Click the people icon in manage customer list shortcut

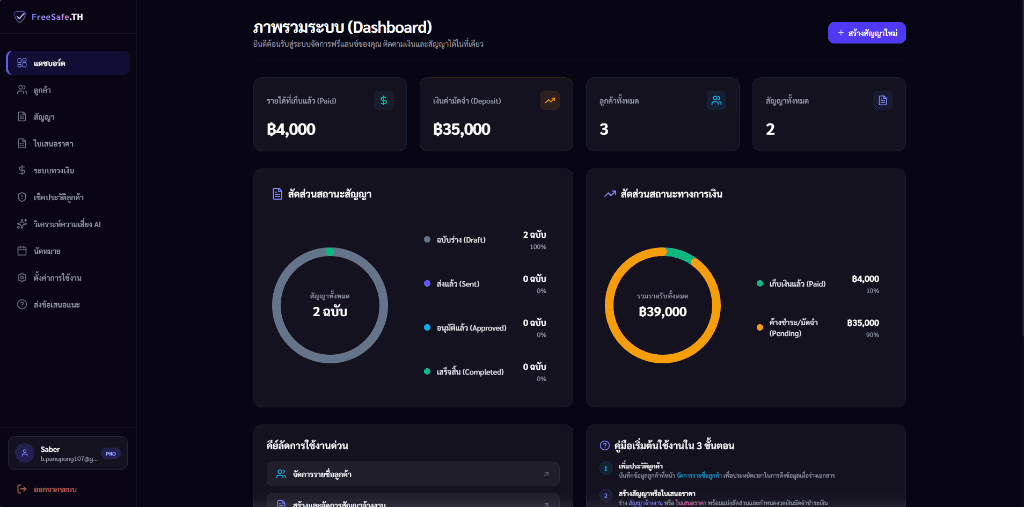(281, 474)
